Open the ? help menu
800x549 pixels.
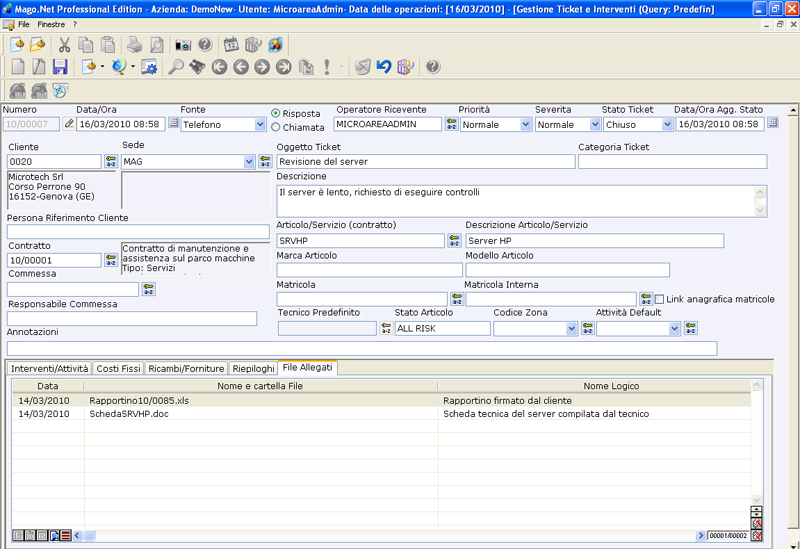coord(74,24)
